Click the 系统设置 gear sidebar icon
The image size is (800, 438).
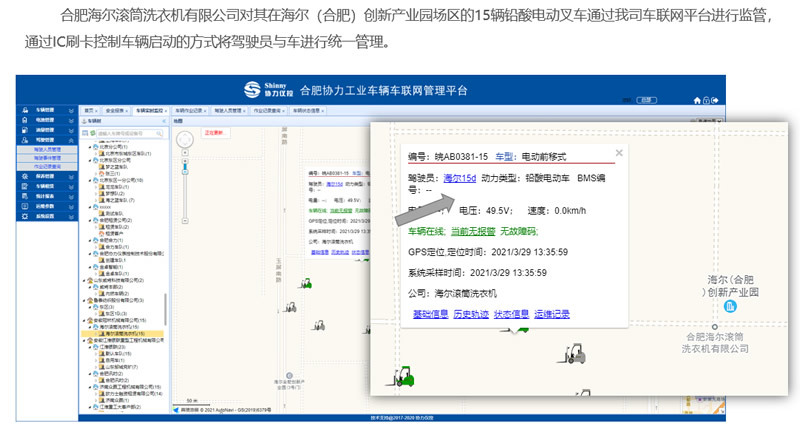coord(25,216)
